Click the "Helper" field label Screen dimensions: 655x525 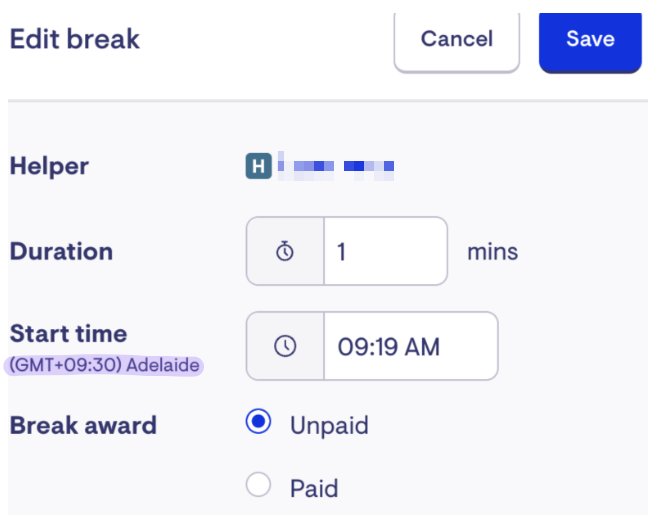pyautogui.click(x=49, y=166)
